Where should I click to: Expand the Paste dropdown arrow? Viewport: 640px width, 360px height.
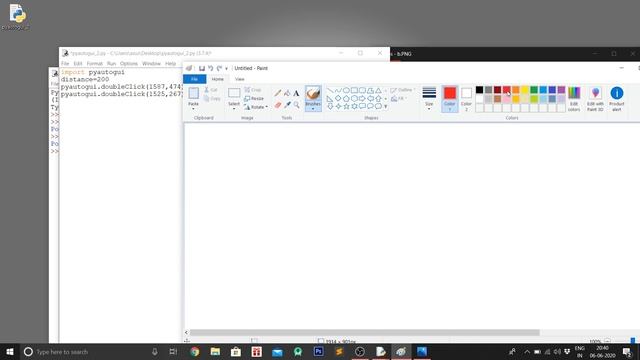pyautogui.click(x=193, y=108)
